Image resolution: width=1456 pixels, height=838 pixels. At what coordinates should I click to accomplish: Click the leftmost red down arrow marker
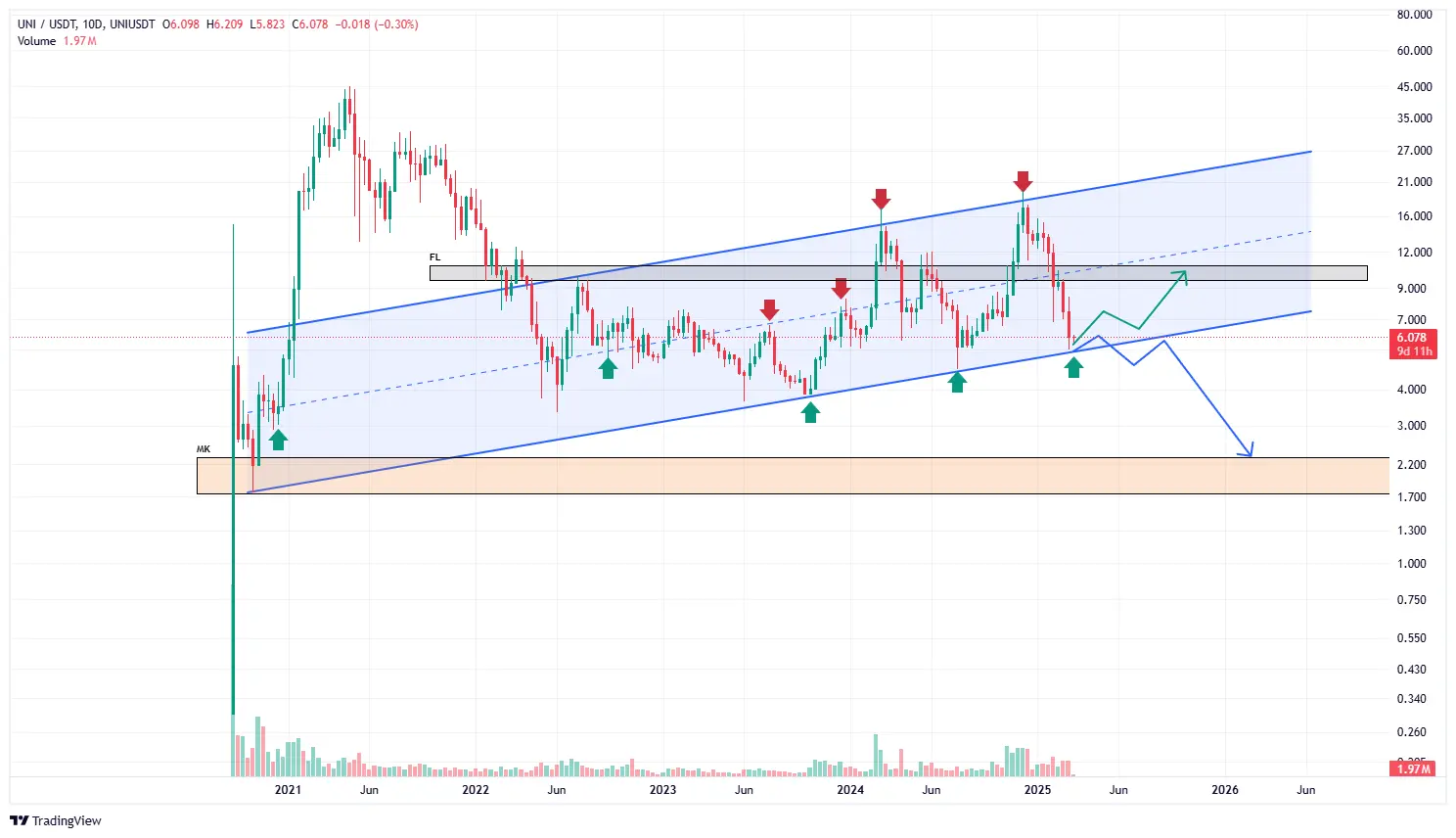770,309
